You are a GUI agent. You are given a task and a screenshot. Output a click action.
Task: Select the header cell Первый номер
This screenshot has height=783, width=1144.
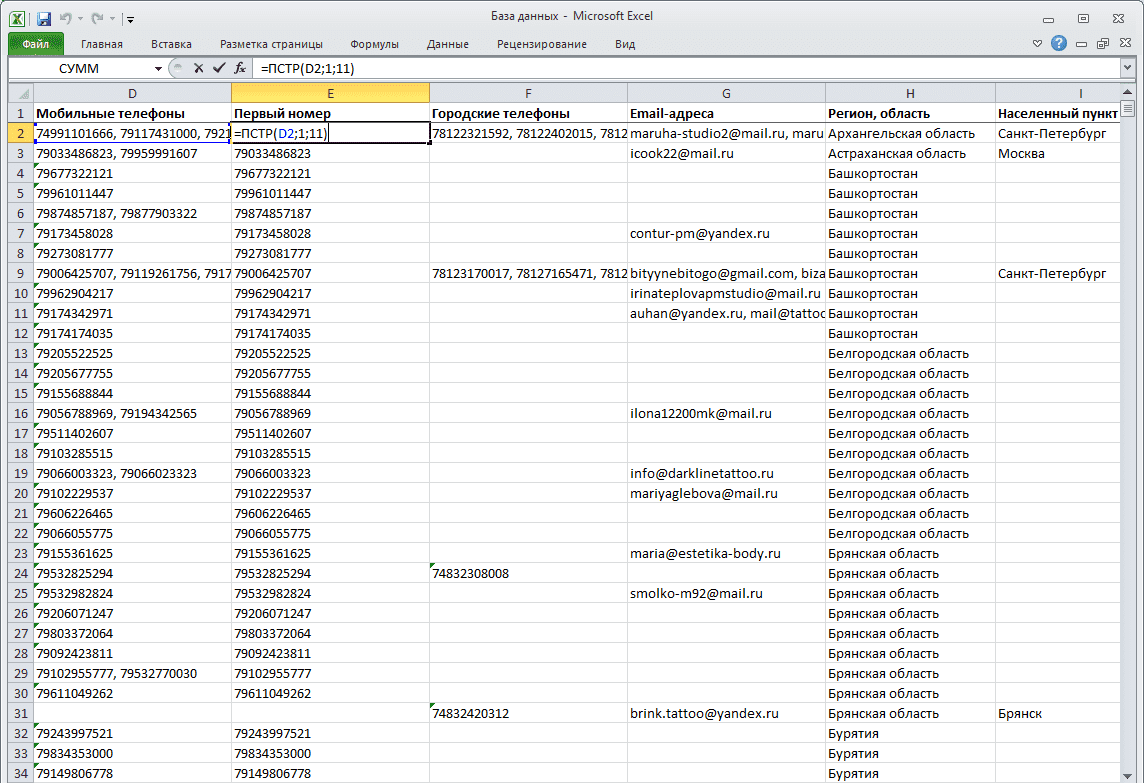(330, 113)
